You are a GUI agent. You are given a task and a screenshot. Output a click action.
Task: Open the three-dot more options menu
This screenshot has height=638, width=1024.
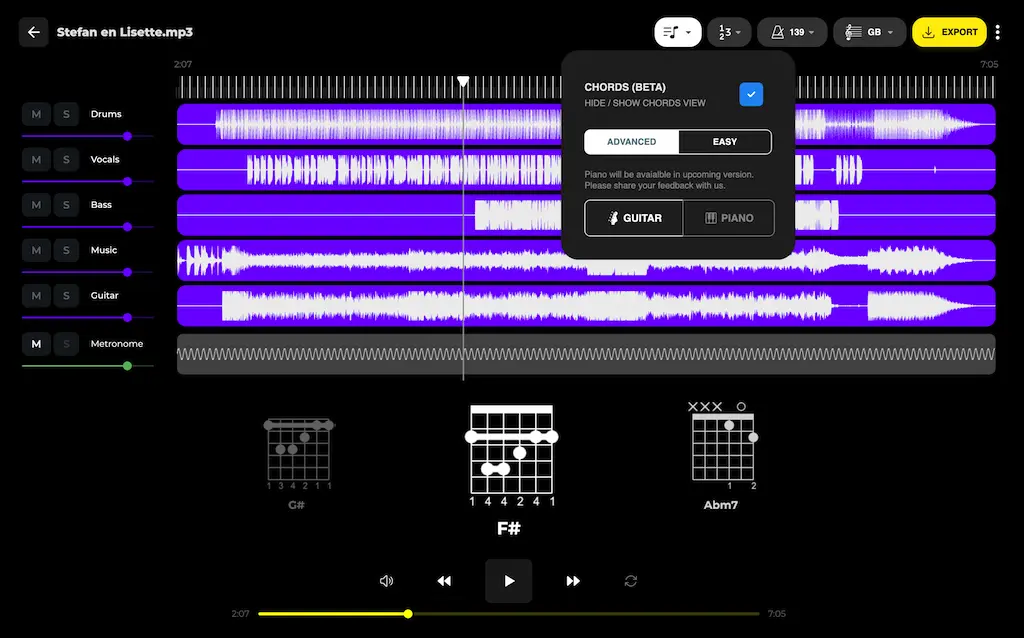click(997, 32)
